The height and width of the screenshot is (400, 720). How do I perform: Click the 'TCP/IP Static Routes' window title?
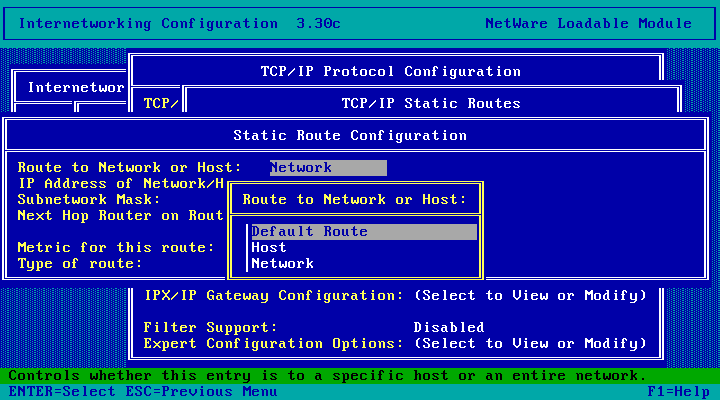[431, 103]
